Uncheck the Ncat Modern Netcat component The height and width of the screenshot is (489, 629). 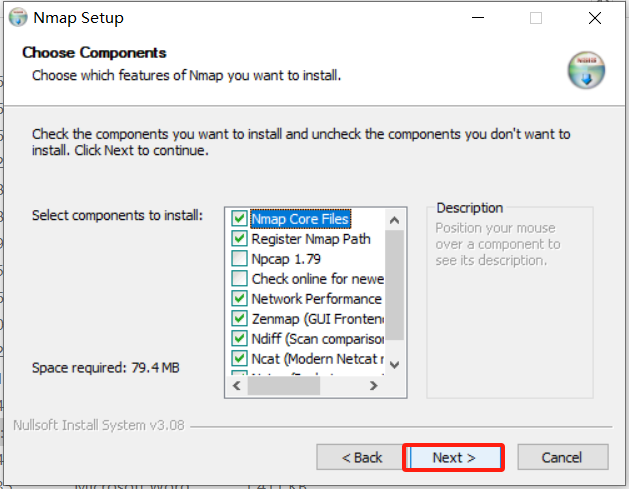239,358
